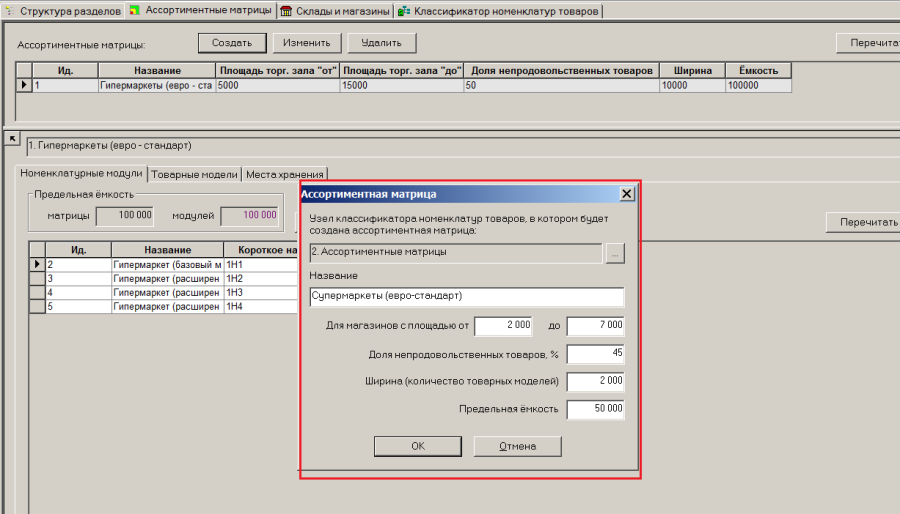Click the Доля непродовольственных товаров field
900x514 pixels.
[x=595, y=354]
